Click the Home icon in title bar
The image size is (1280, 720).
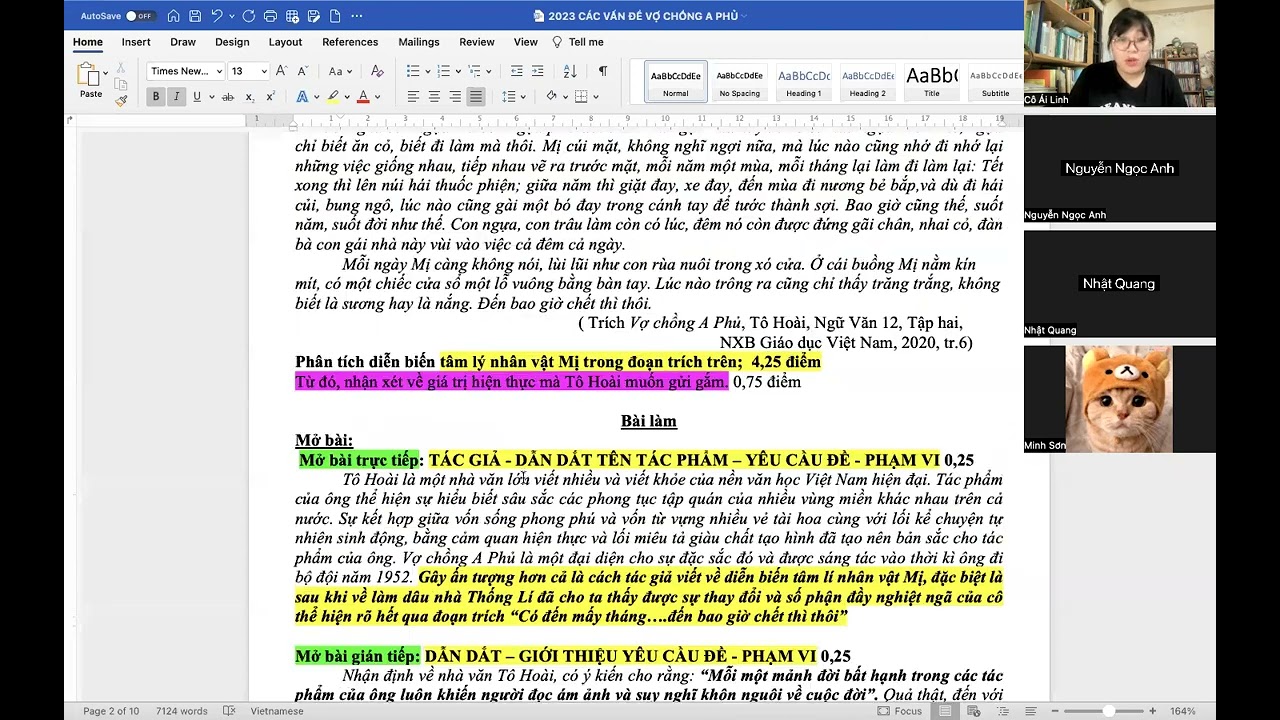click(174, 16)
